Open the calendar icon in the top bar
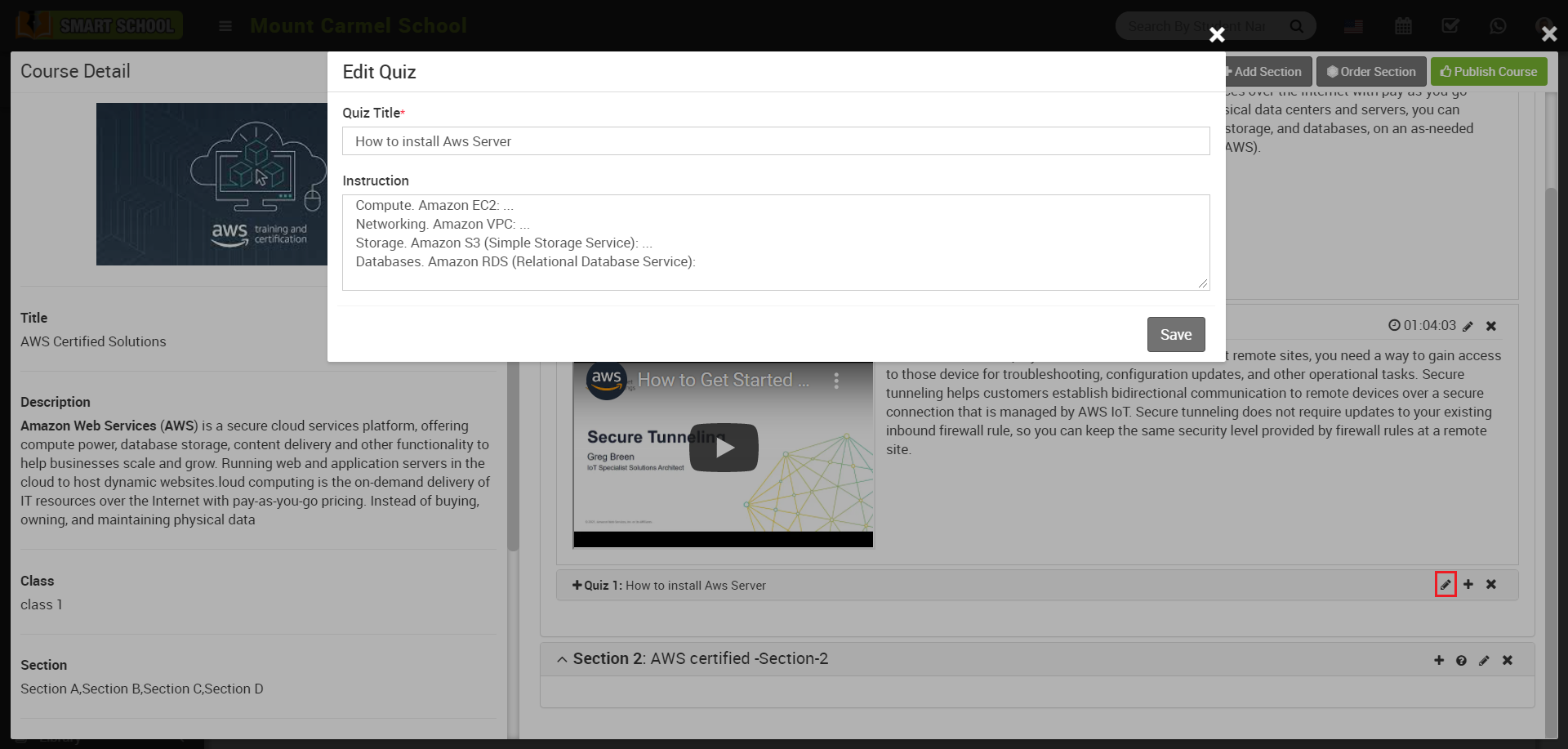The image size is (1568, 749). click(x=1403, y=26)
